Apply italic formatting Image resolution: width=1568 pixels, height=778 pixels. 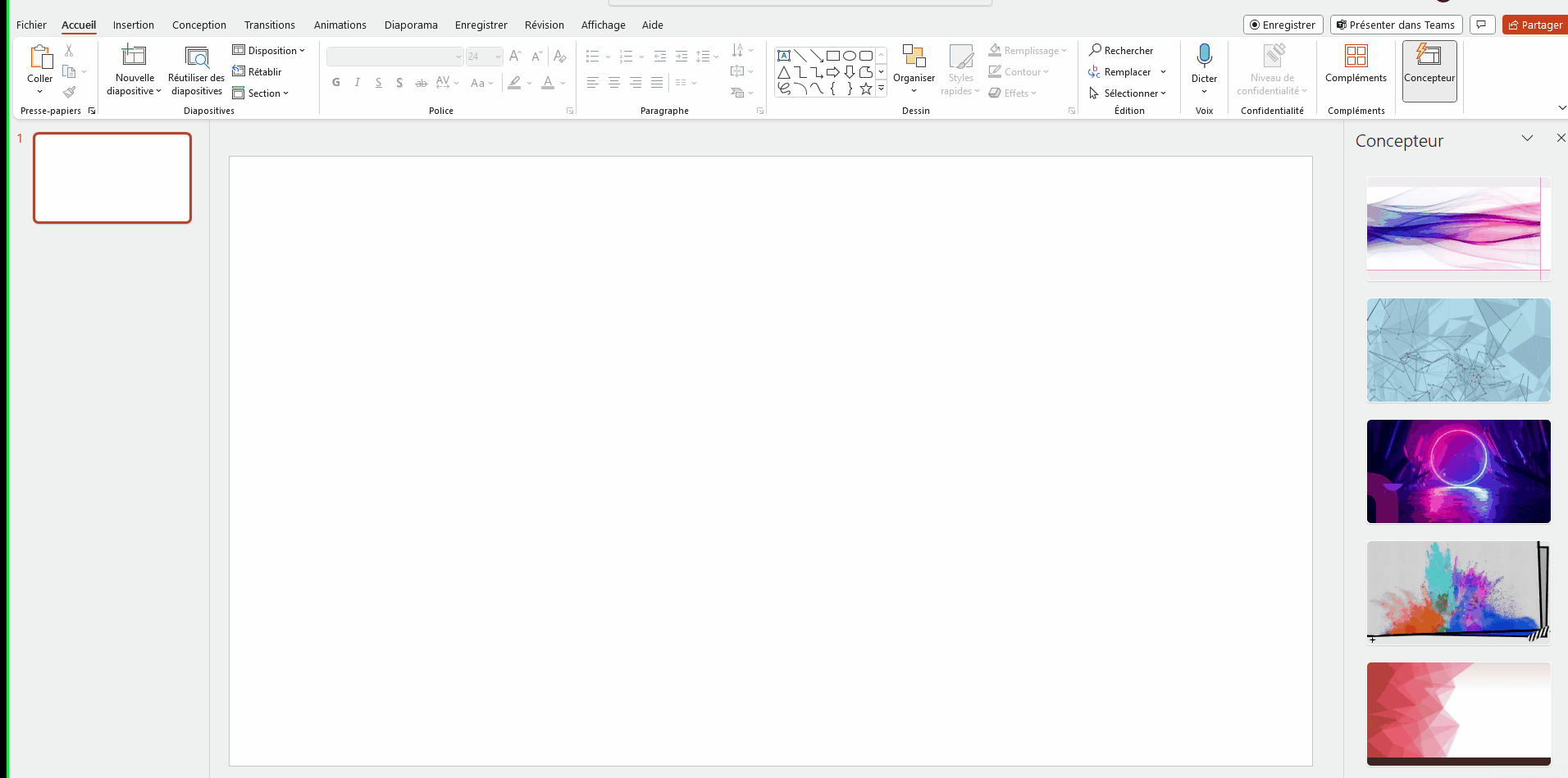pos(357,82)
